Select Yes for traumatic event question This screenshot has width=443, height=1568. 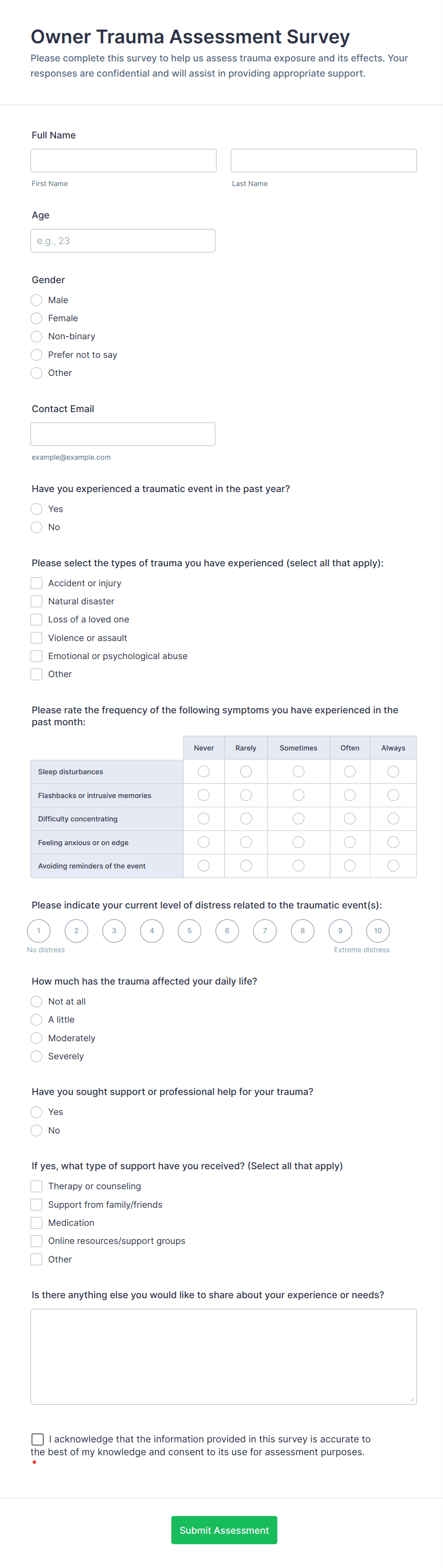pos(36,508)
